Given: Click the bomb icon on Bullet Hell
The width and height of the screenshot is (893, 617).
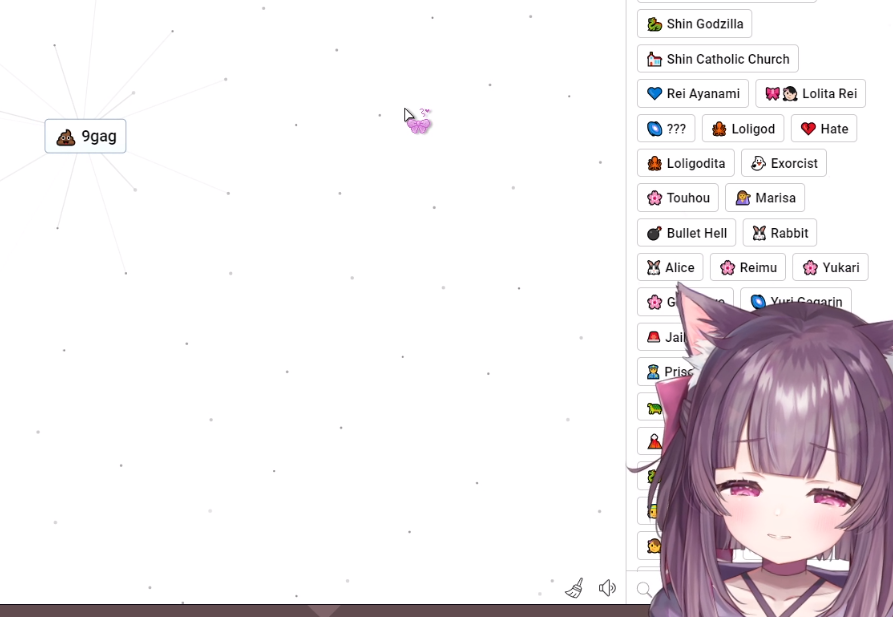Looking at the screenshot, I should pos(654,233).
